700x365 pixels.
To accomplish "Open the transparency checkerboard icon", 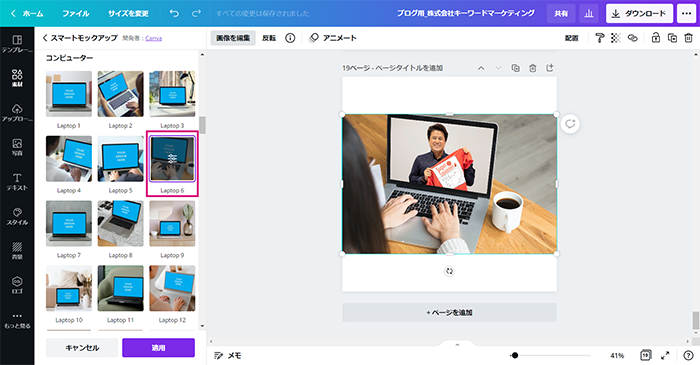I will click(x=616, y=38).
